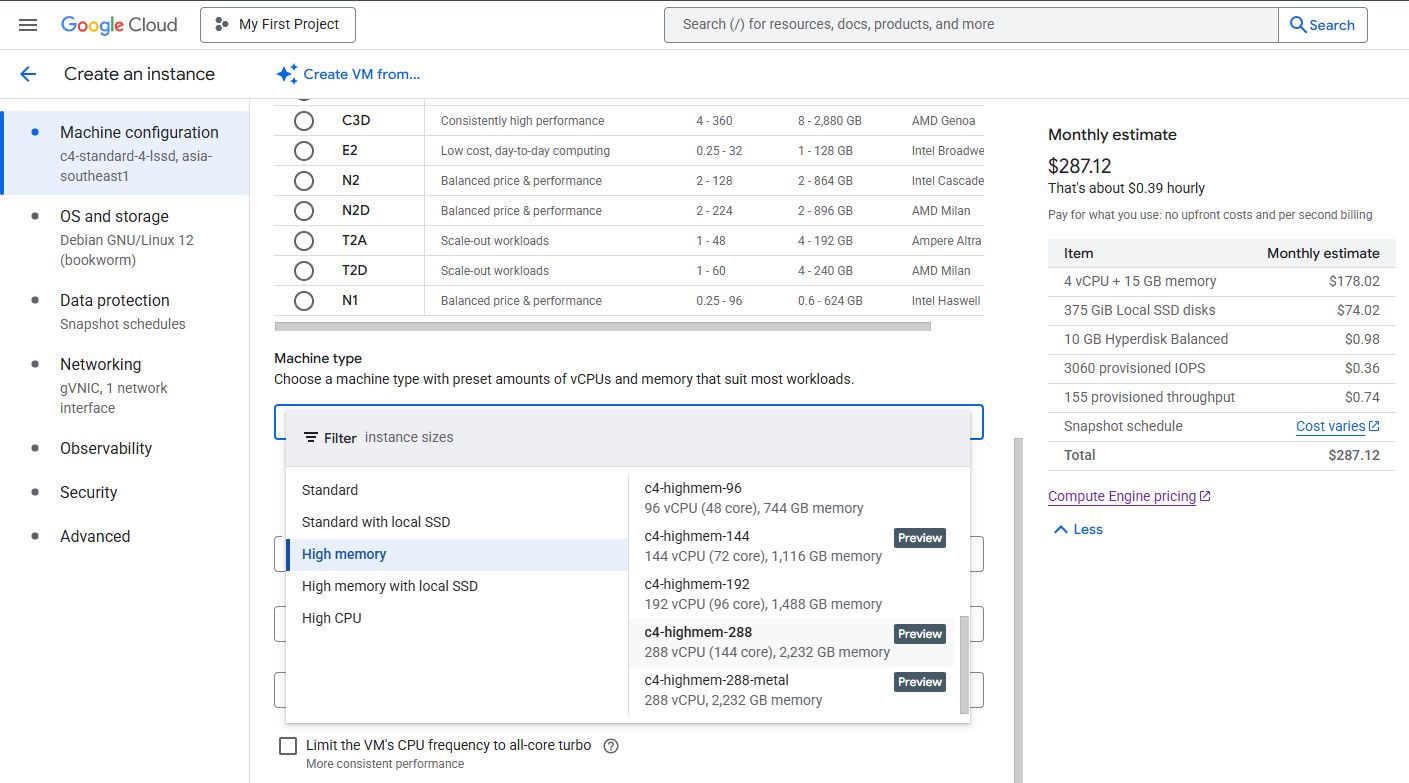
Task: Open the My First Project selector
Action: point(277,25)
